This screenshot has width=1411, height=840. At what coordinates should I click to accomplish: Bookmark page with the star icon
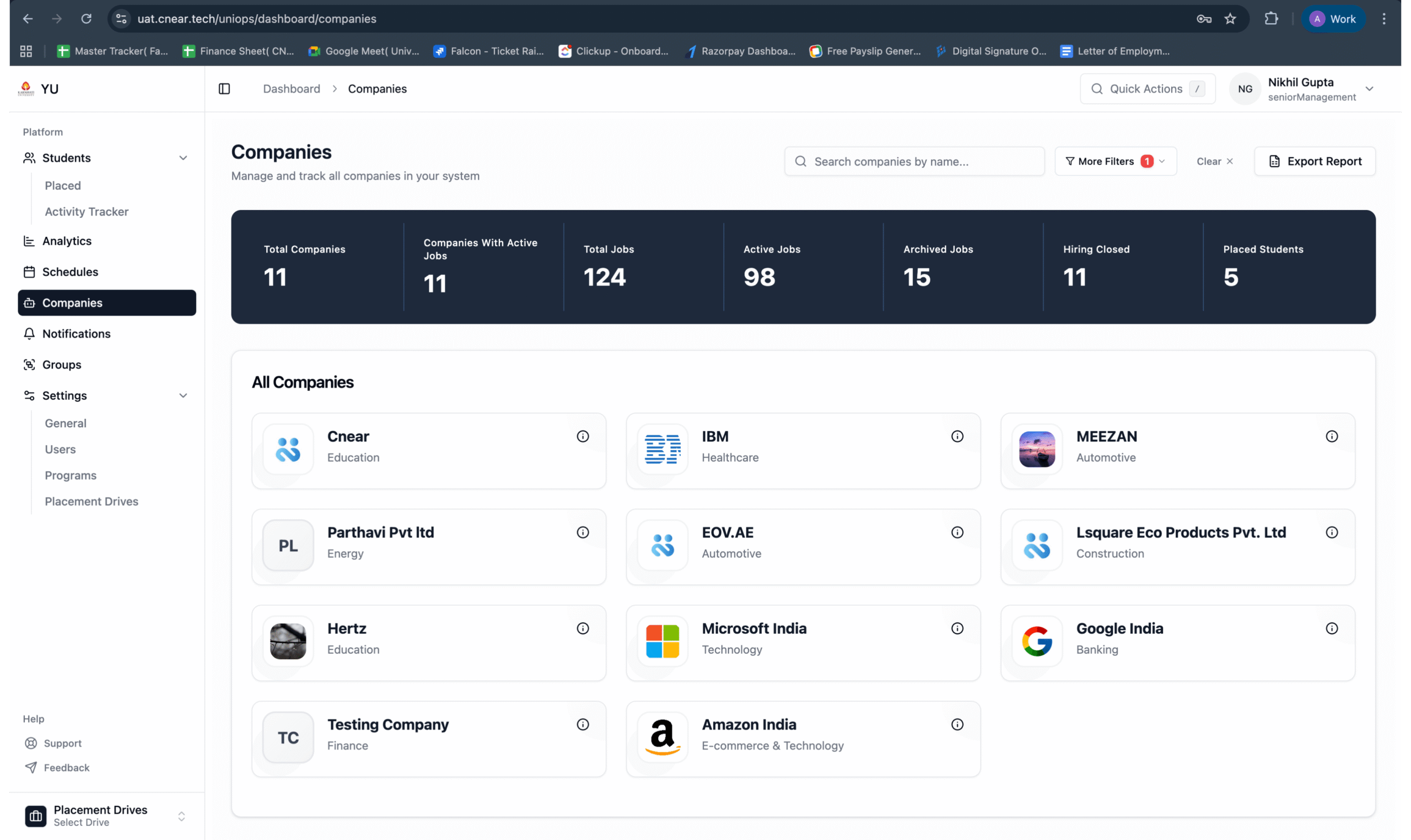(1230, 19)
